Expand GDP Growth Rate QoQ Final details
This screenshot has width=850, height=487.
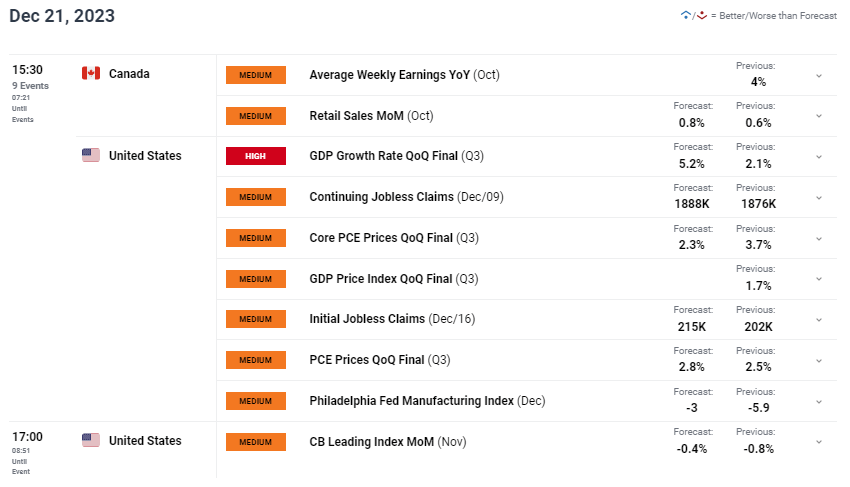(819, 157)
